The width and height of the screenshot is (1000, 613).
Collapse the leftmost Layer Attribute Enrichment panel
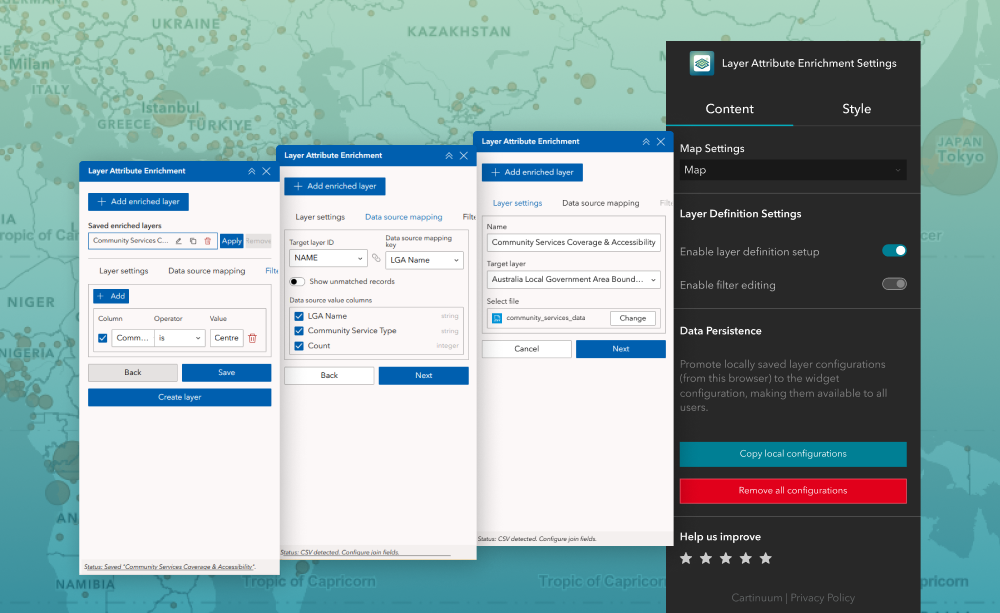pos(251,171)
